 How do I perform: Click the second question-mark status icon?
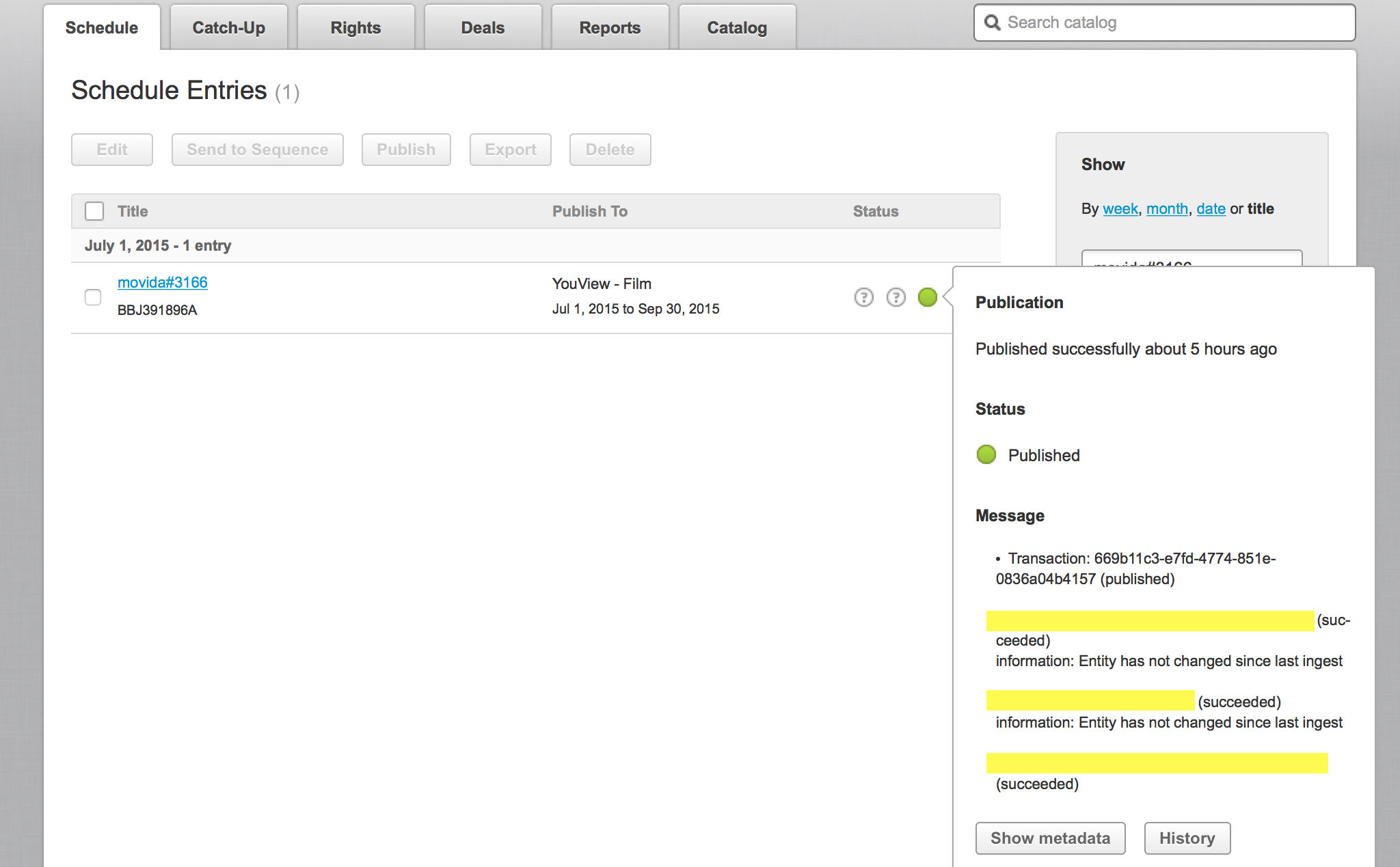896,297
